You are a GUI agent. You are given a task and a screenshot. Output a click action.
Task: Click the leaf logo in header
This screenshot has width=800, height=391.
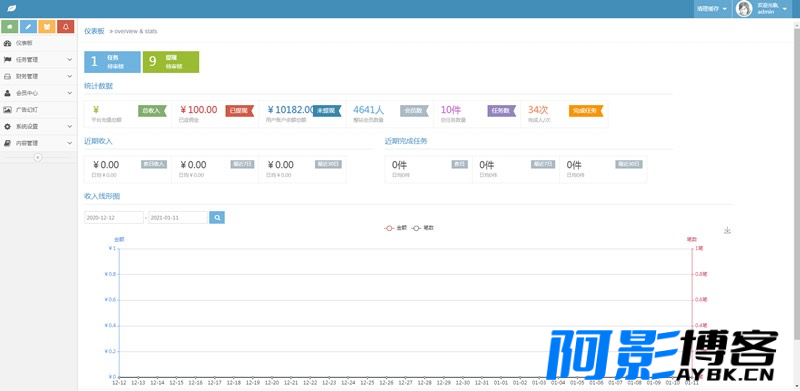10,9
